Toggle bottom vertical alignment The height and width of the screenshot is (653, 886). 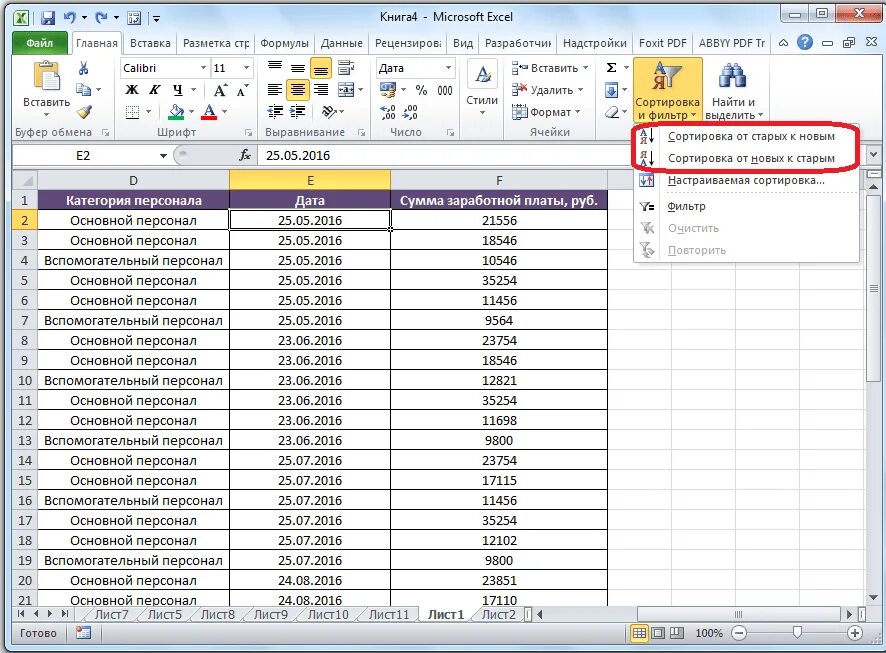pos(321,68)
